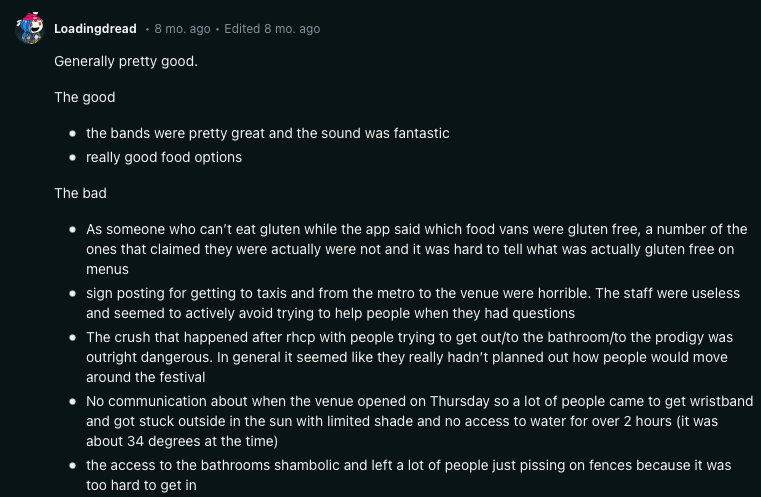Viewport: 761px width, 497px height.
Task: Click bullet dot before "As someone who can't eat gluten"
Action: click(73, 229)
